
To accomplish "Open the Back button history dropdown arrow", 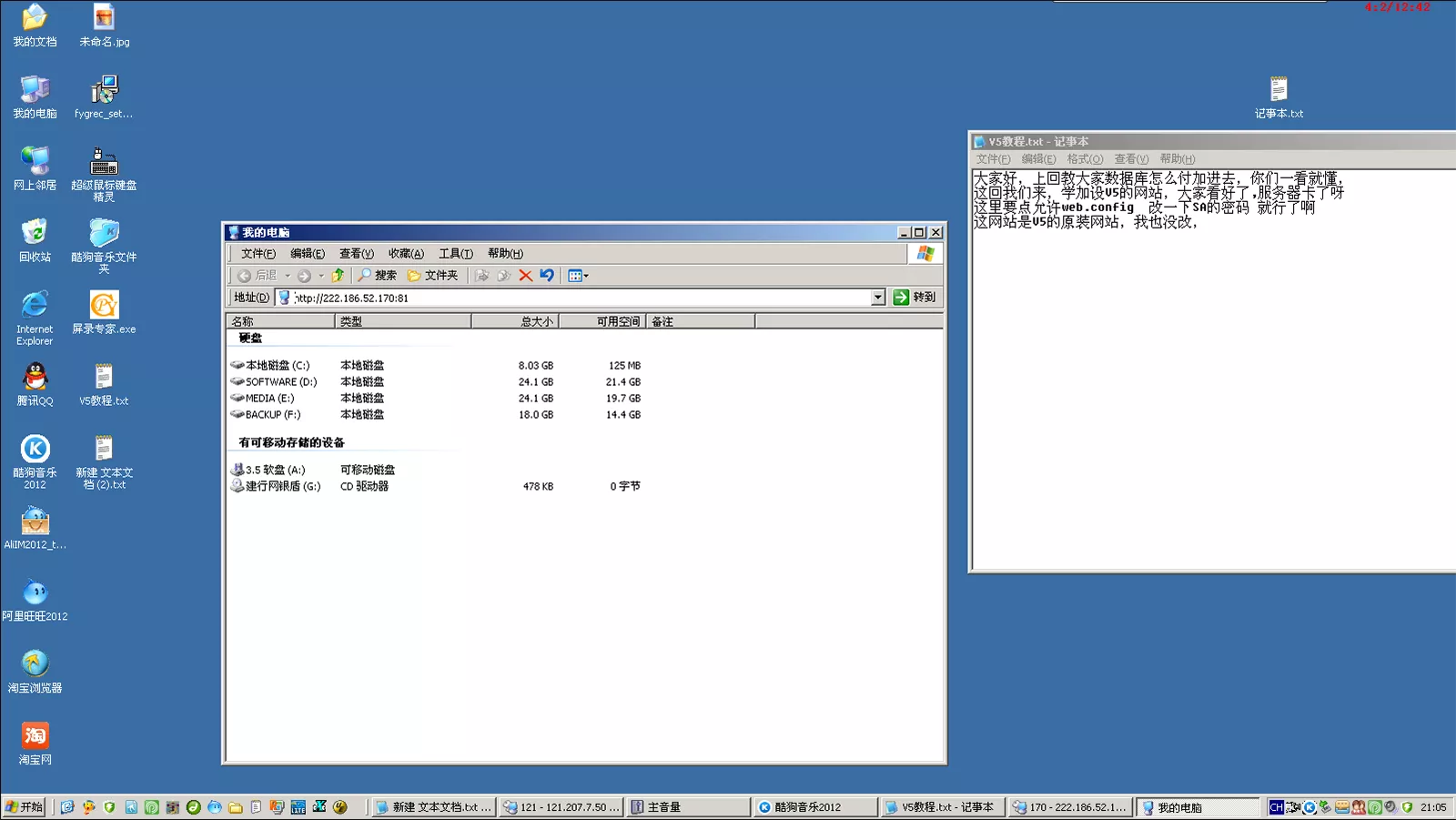I will tap(288, 276).
